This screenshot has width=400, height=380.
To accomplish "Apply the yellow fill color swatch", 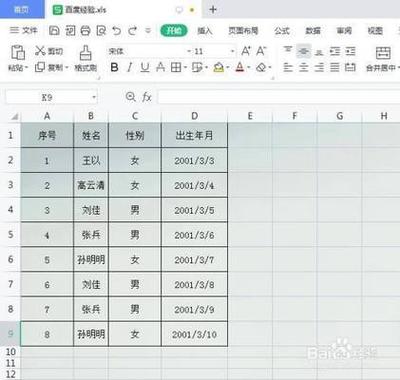I will point(219,67).
